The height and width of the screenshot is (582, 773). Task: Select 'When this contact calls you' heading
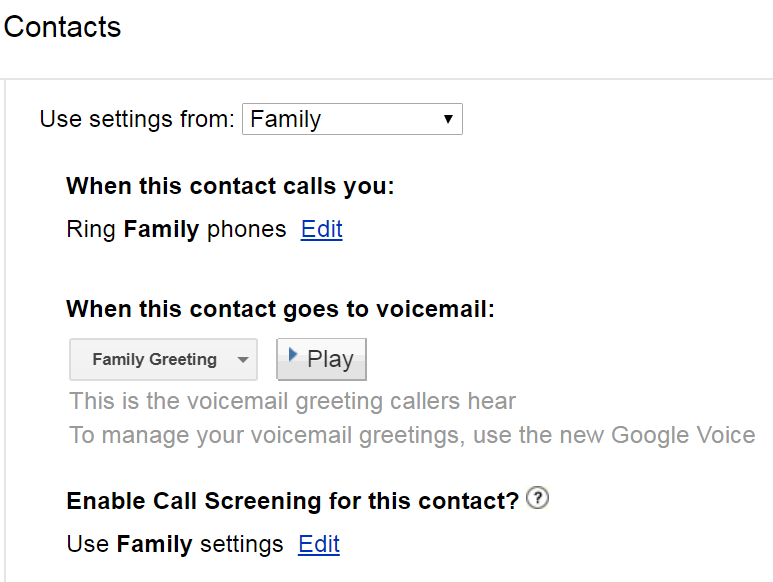[x=230, y=186]
